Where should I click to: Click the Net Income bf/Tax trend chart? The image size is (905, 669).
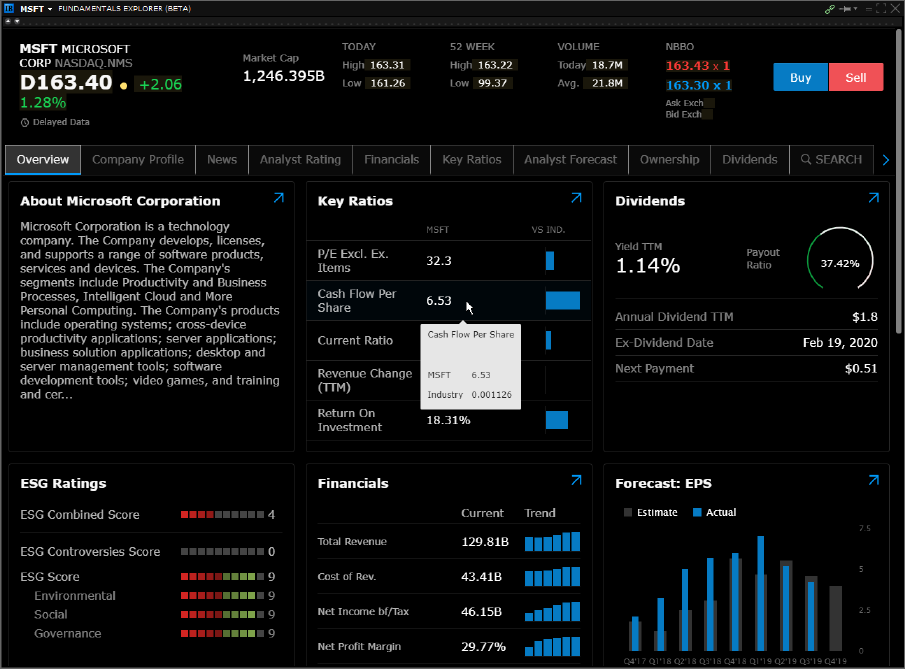pos(552,611)
